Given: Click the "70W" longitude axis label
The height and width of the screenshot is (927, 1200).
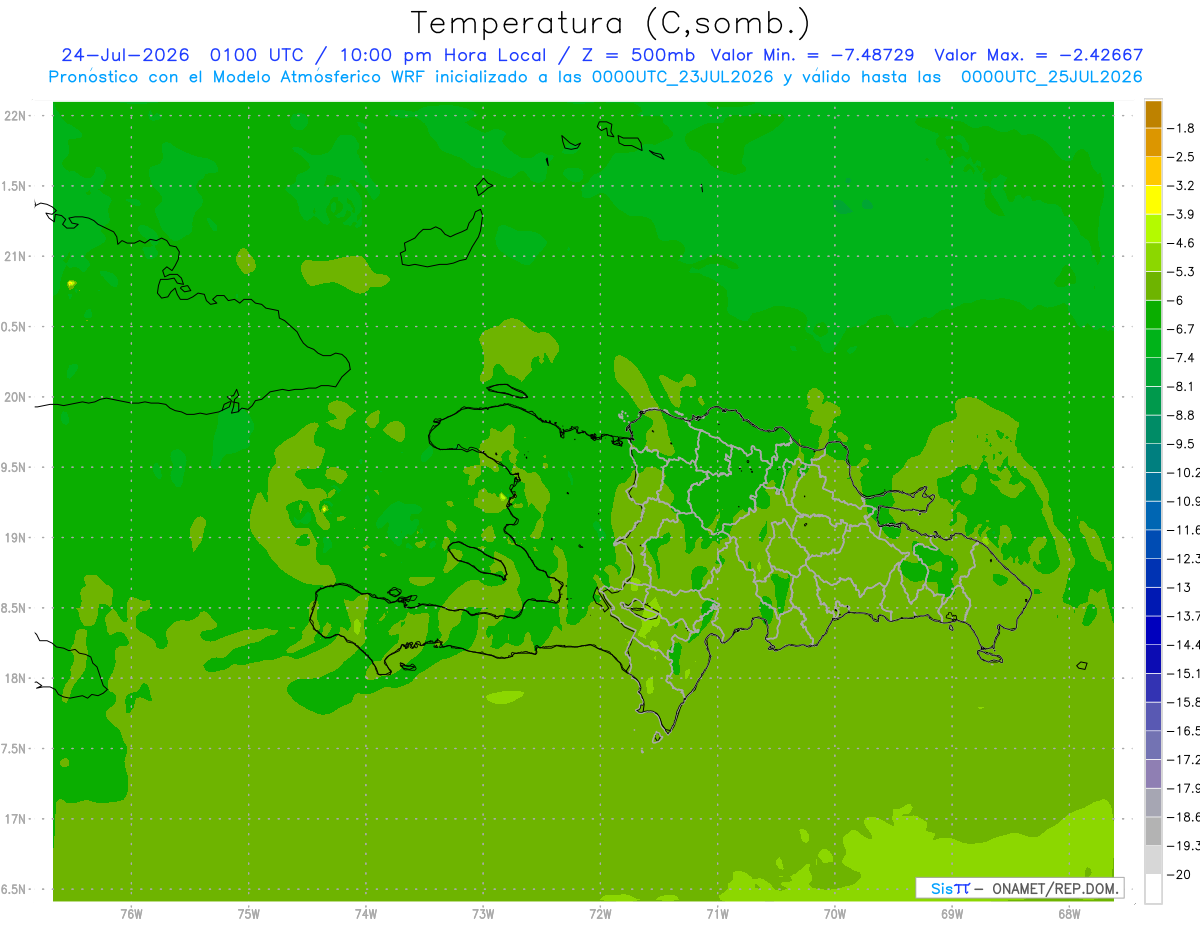Looking at the screenshot, I should pos(835,912).
